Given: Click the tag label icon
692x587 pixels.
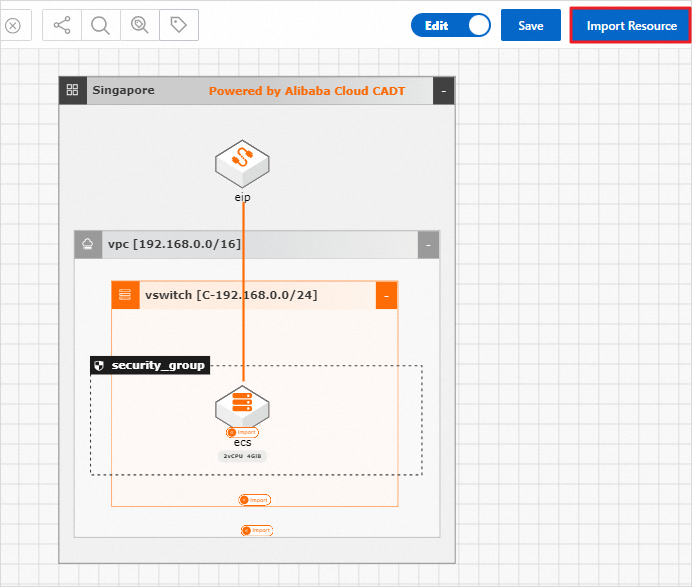Looking at the screenshot, I should 179,25.
